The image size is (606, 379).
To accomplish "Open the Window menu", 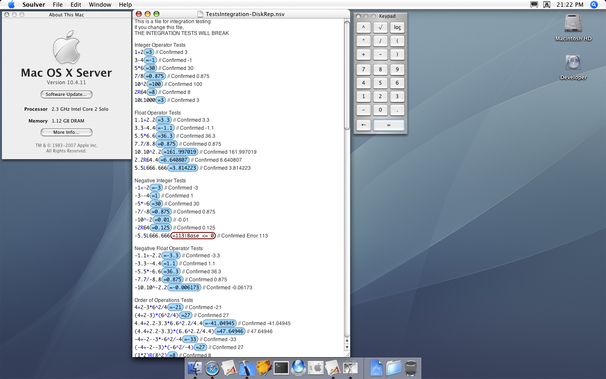I will coord(100,5).
